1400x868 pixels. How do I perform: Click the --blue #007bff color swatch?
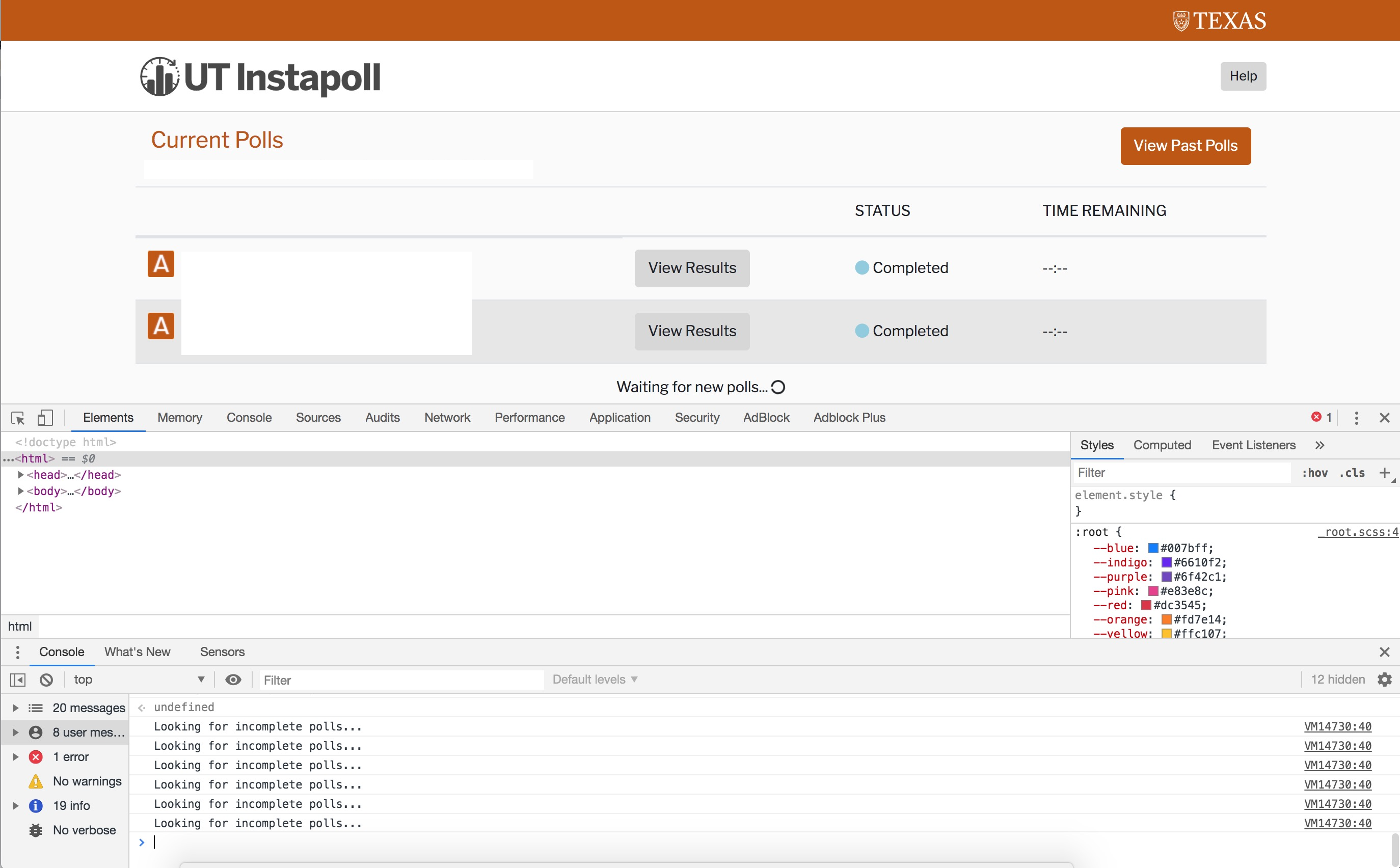click(1152, 548)
